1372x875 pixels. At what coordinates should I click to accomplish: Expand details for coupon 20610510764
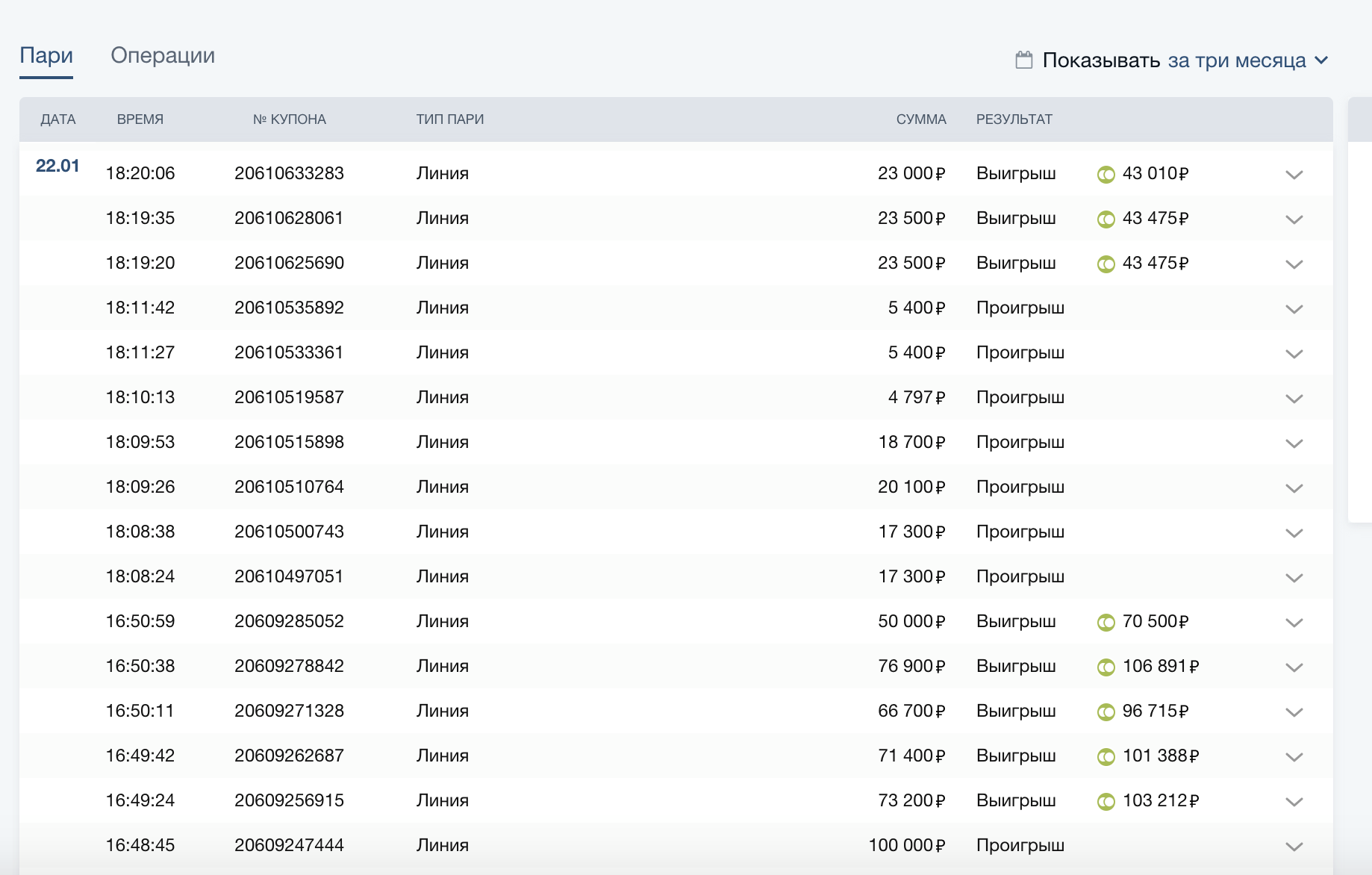point(1294,488)
